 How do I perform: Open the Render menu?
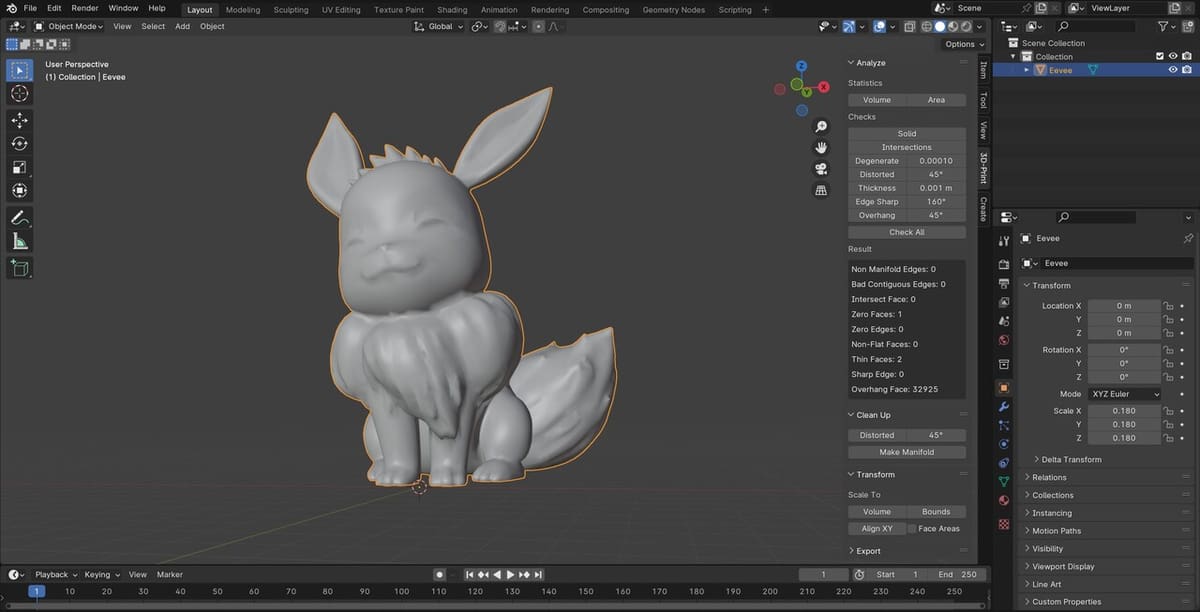pos(85,8)
